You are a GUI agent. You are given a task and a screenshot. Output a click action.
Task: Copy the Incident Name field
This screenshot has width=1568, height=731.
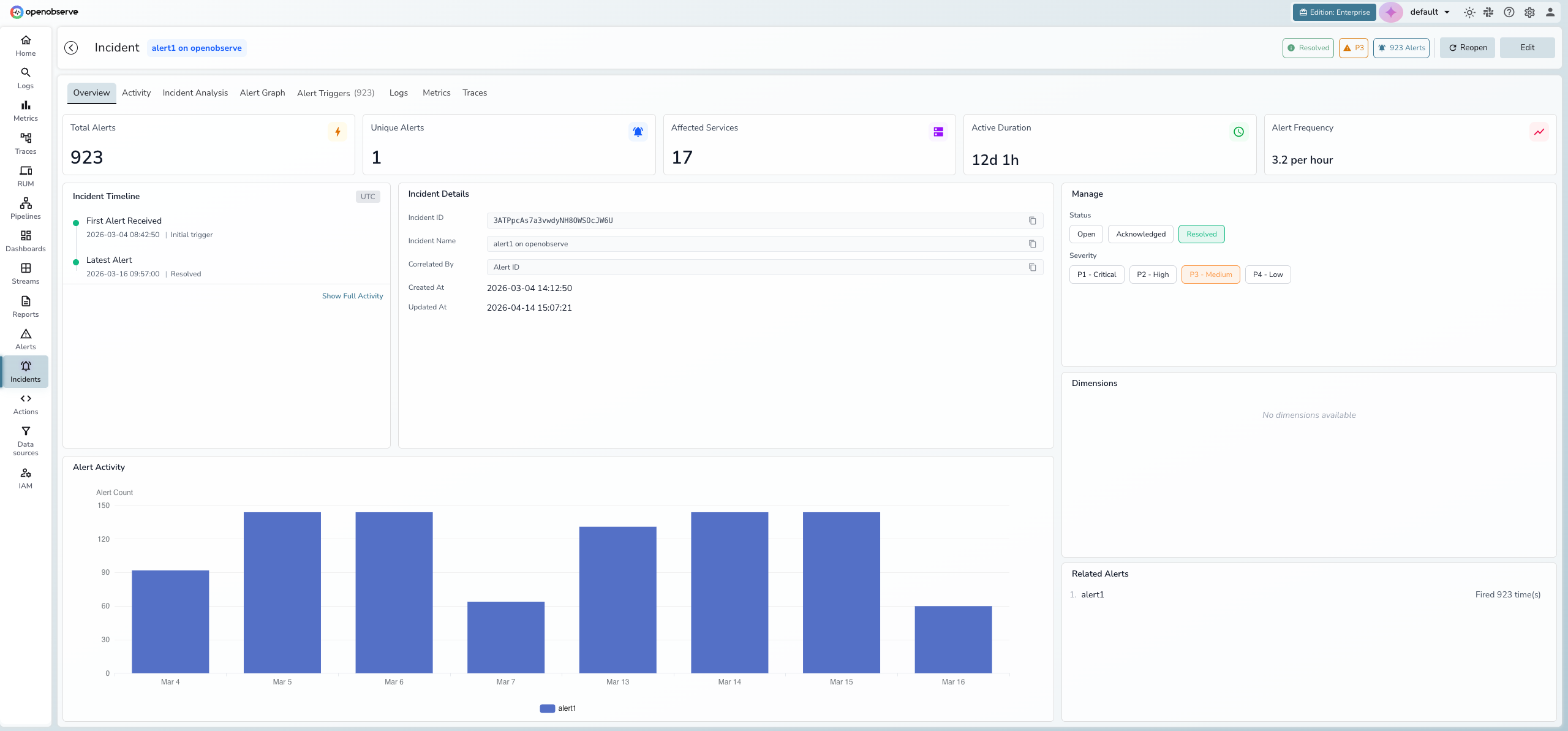click(x=1033, y=244)
